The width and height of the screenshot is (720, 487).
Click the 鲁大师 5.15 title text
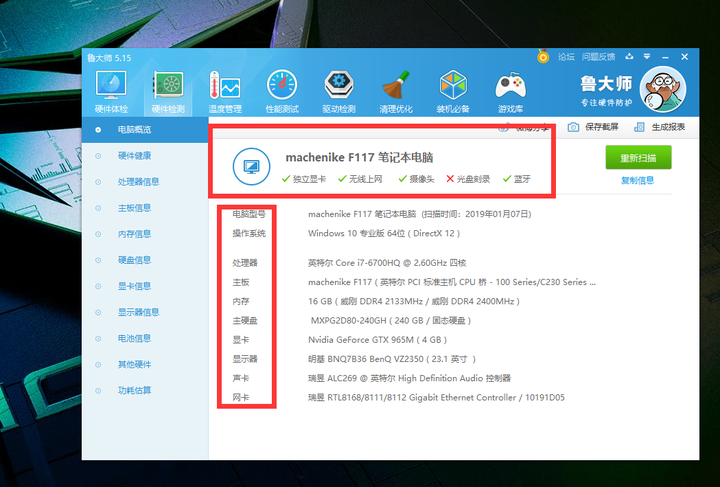point(109,58)
